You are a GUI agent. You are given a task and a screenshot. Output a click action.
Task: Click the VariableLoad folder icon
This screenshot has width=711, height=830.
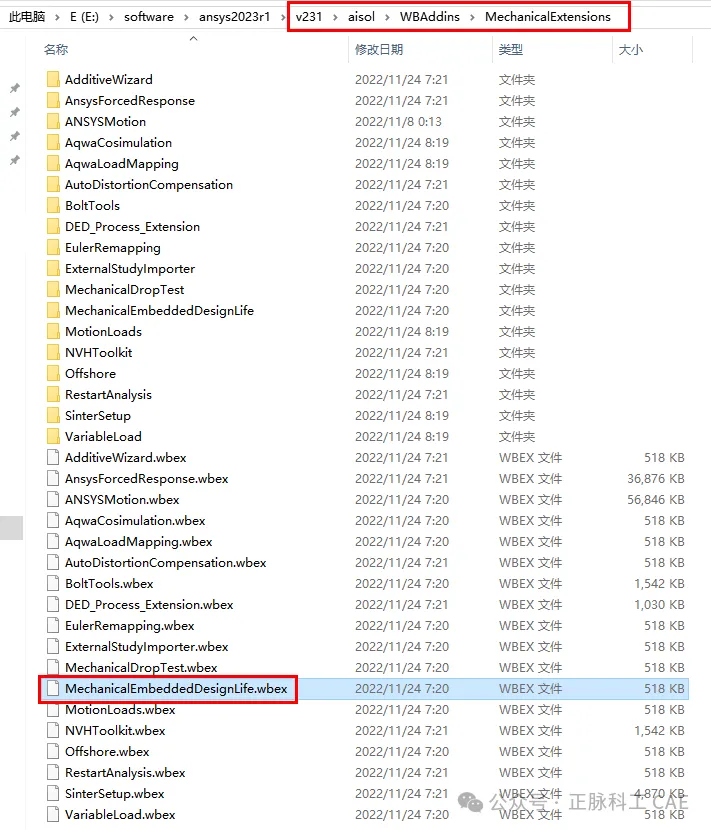click(x=53, y=437)
